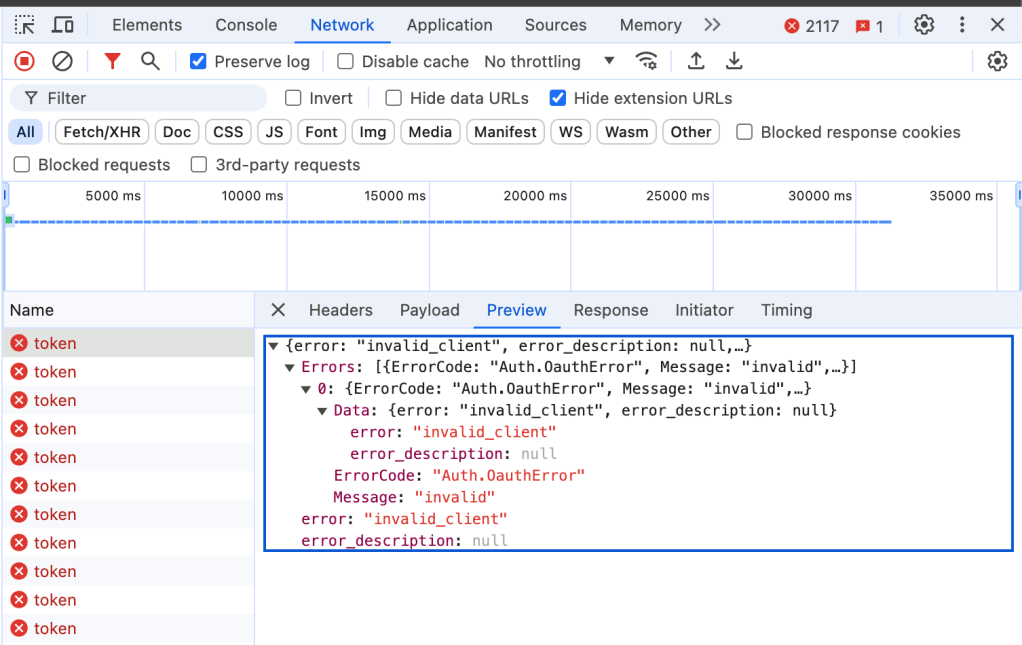Screen dimensions: 1022x645
Task: Open the Headers tab
Action: (x=340, y=310)
